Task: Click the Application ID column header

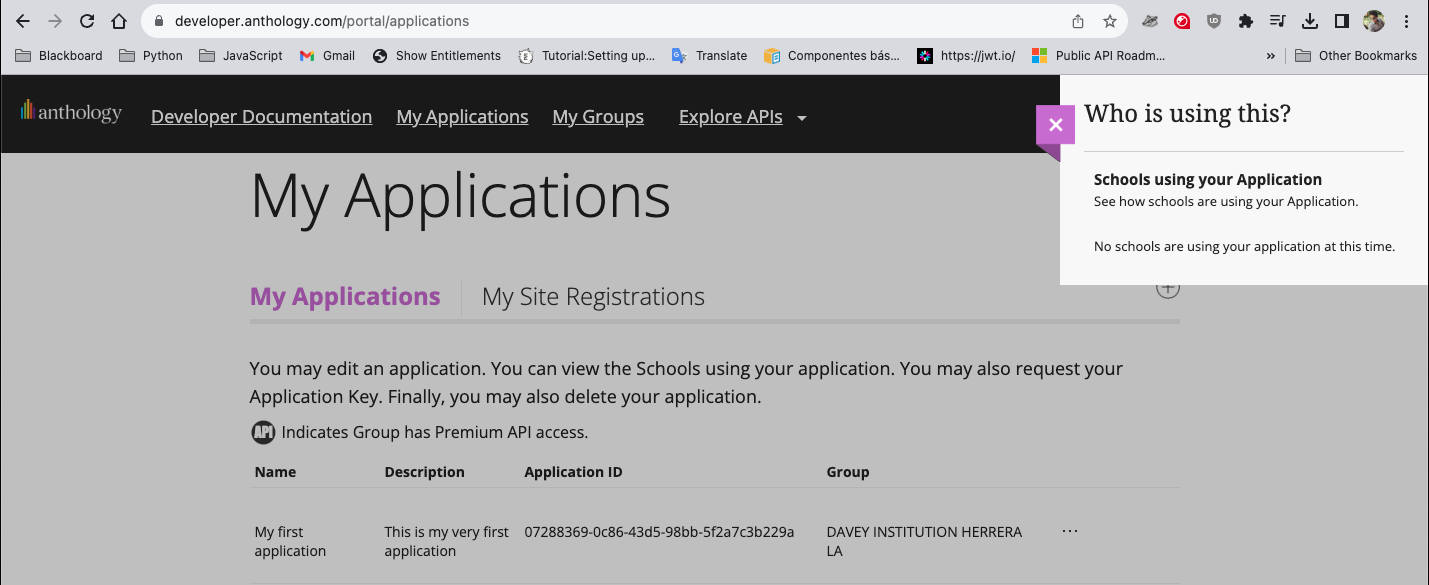Action: click(x=573, y=472)
